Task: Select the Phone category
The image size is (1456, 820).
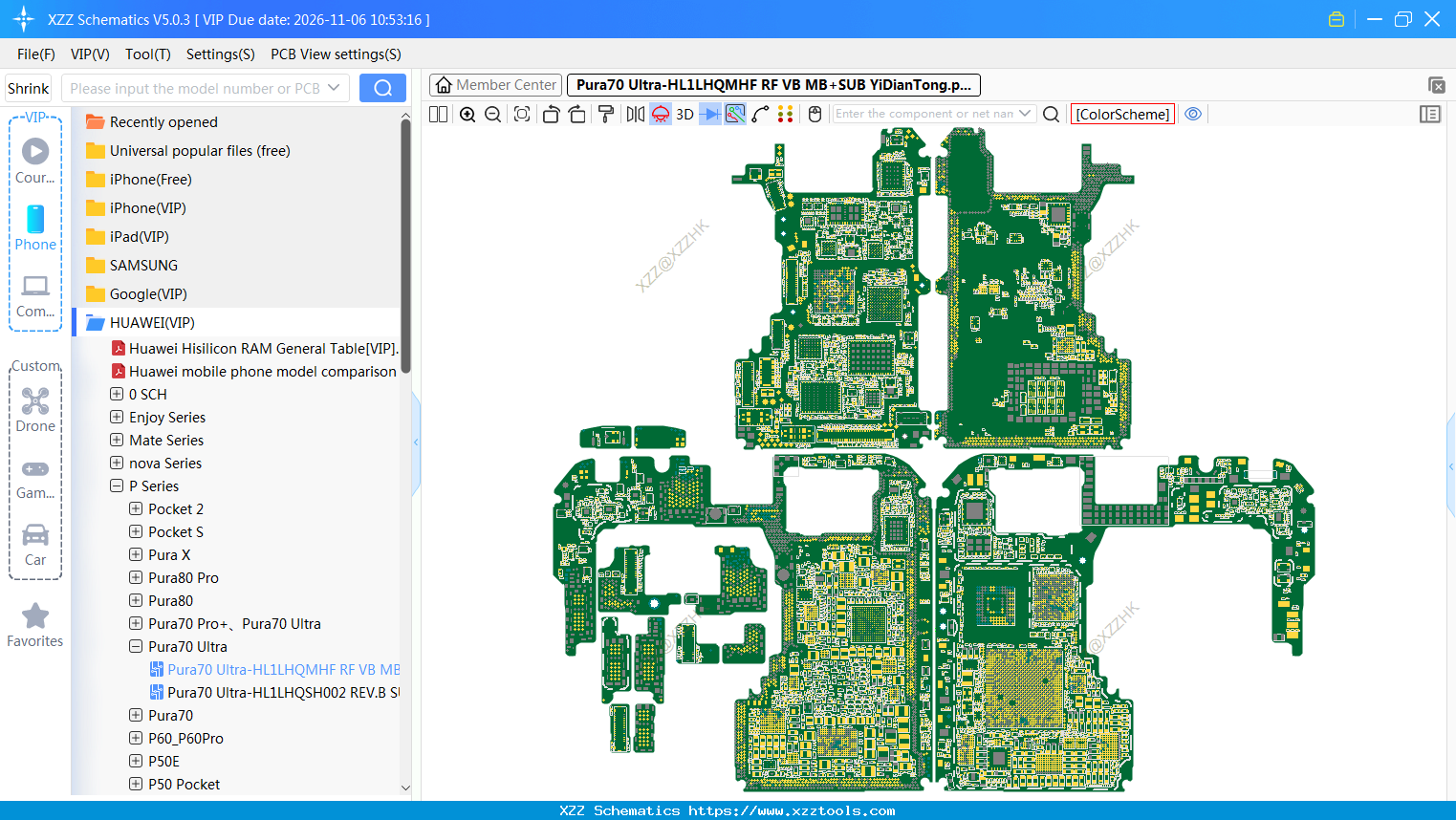Action: click(35, 228)
